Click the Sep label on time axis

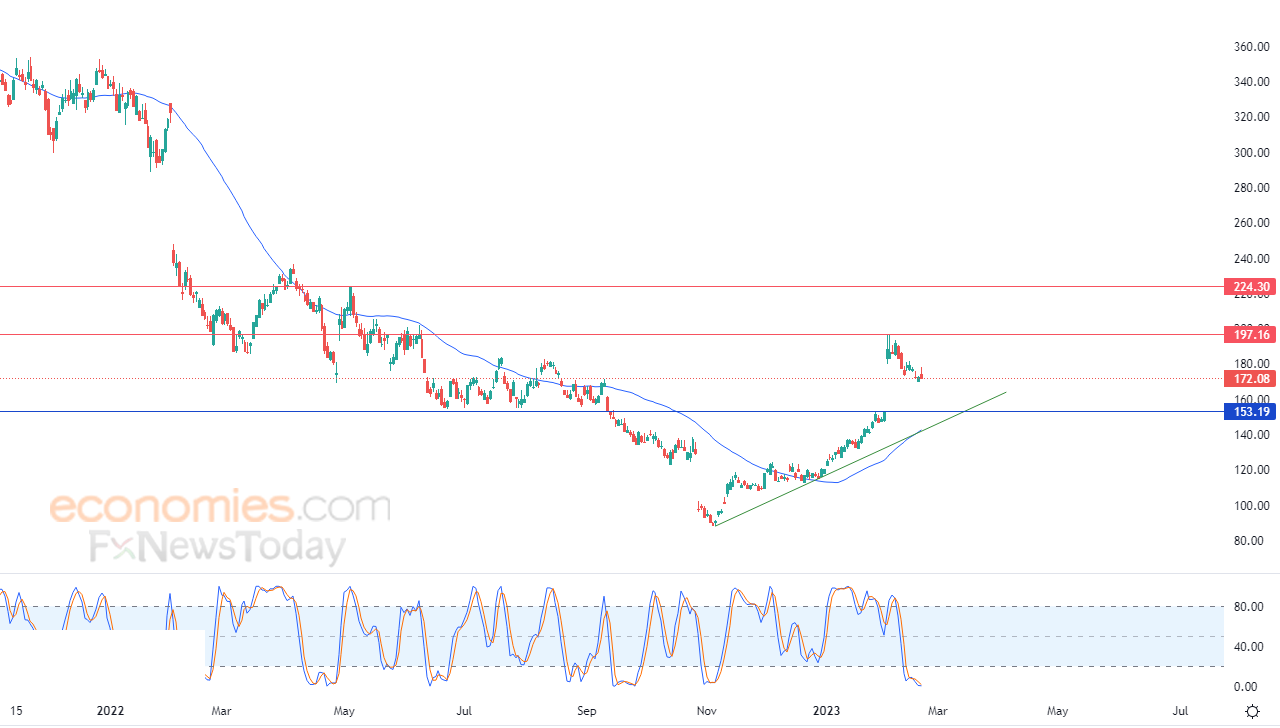point(587,712)
